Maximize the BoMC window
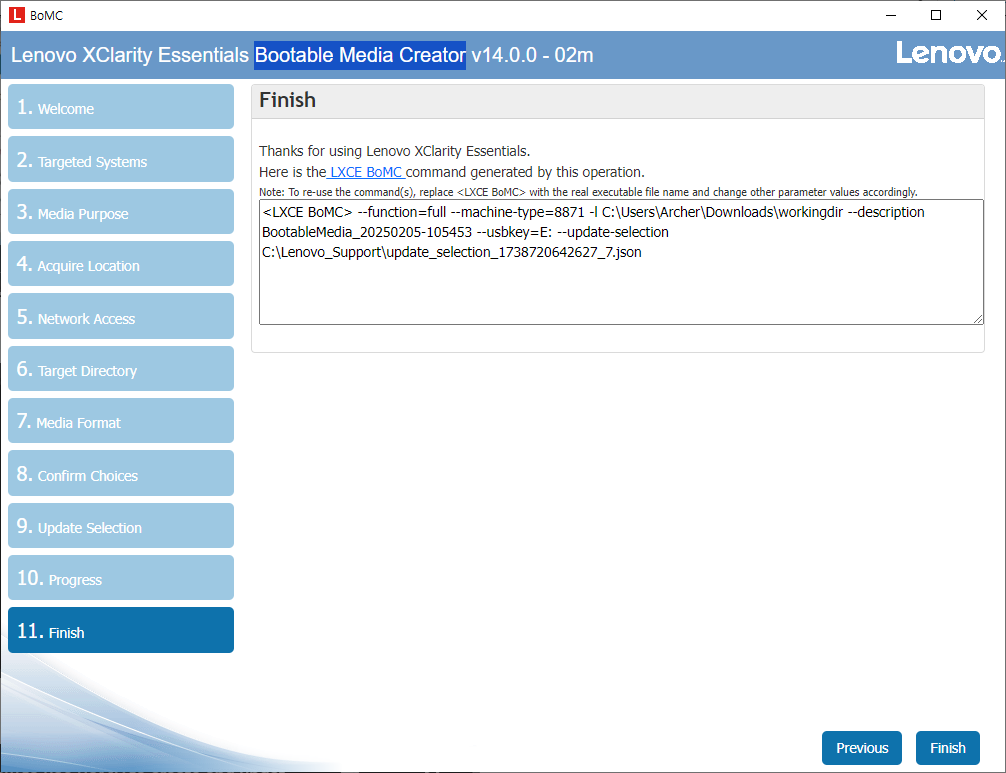1006x773 pixels. tap(936, 15)
